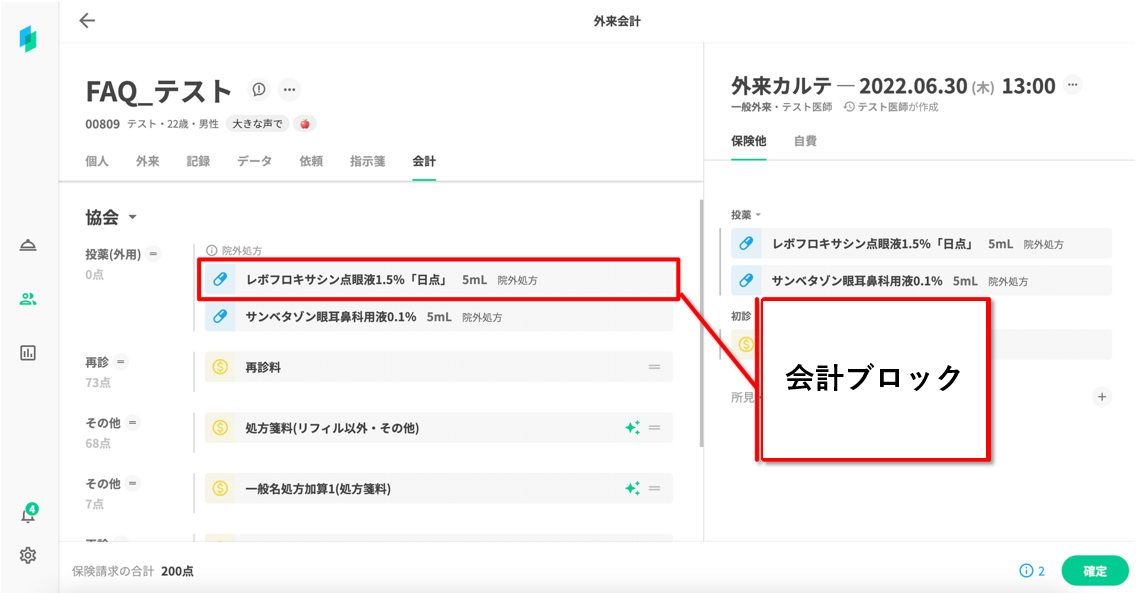Select the 自費 tab

805,141
